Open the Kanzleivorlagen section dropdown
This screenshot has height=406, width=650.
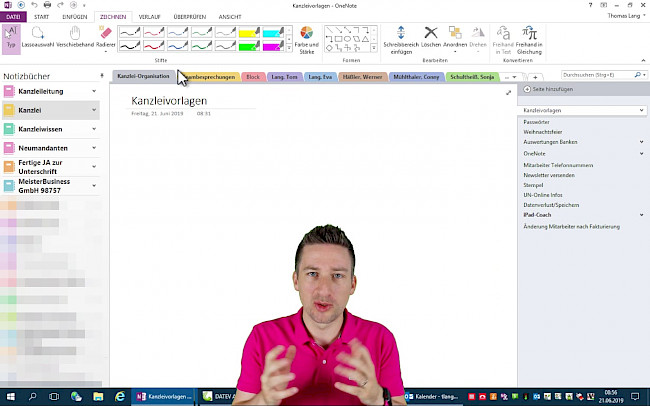click(642, 109)
